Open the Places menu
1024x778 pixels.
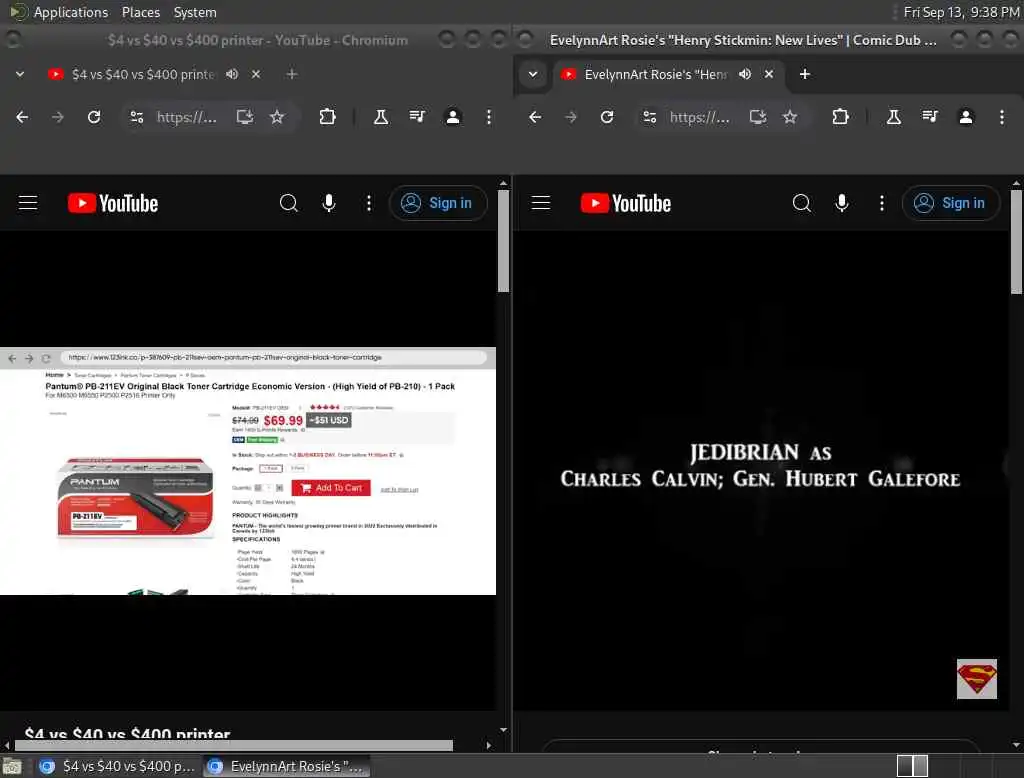coord(140,12)
